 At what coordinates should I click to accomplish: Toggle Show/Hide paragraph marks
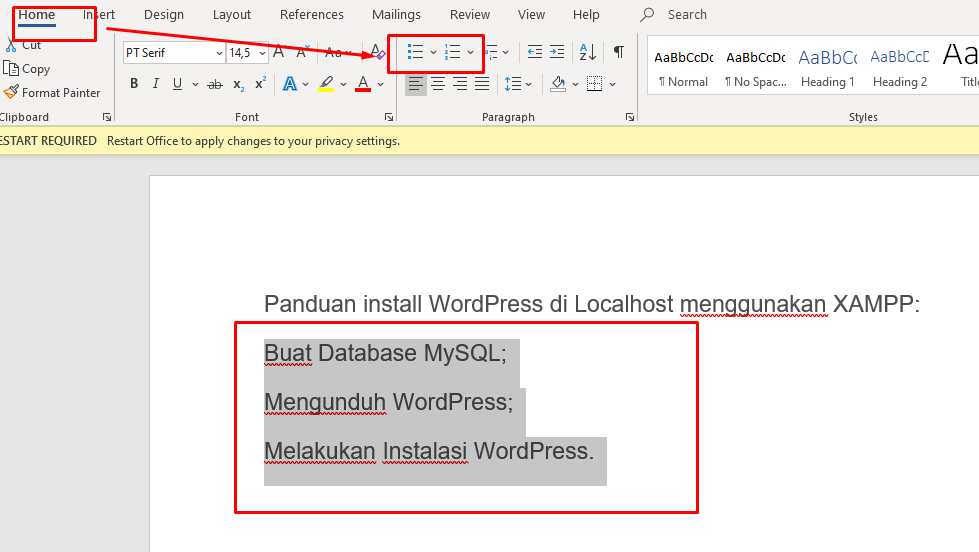click(x=618, y=52)
